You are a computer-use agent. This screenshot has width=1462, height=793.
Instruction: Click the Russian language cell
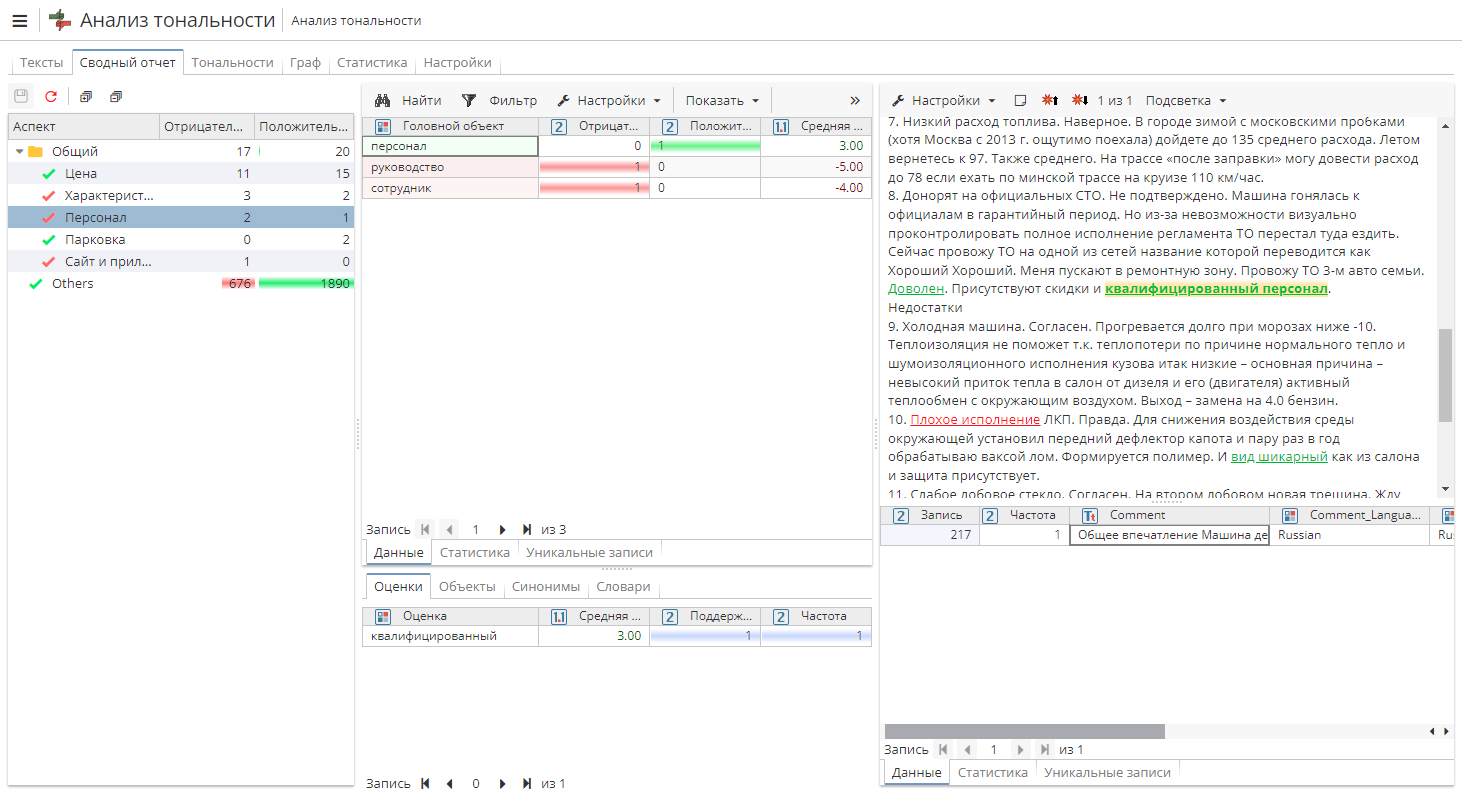coord(1350,535)
